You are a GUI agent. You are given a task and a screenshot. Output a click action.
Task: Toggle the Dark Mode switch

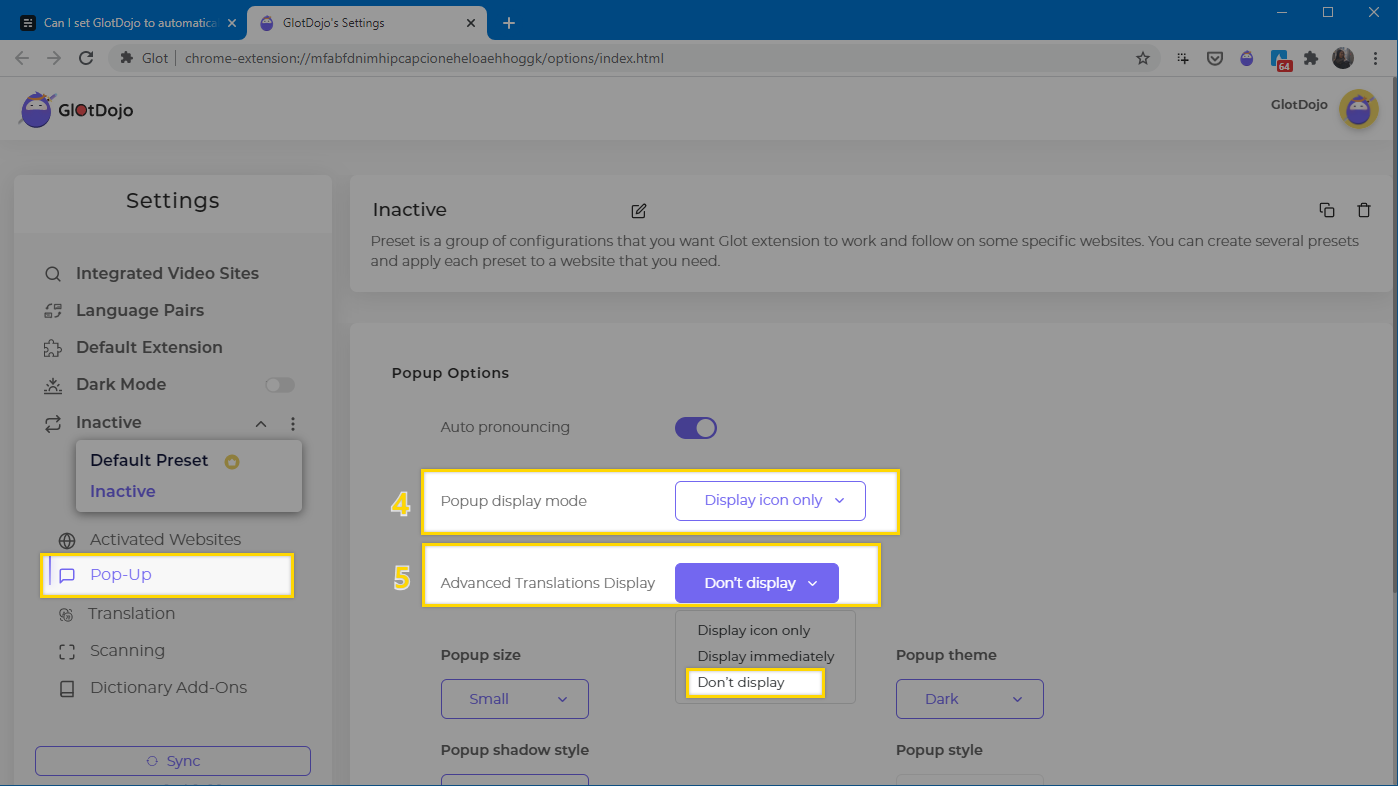(x=279, y=385)
